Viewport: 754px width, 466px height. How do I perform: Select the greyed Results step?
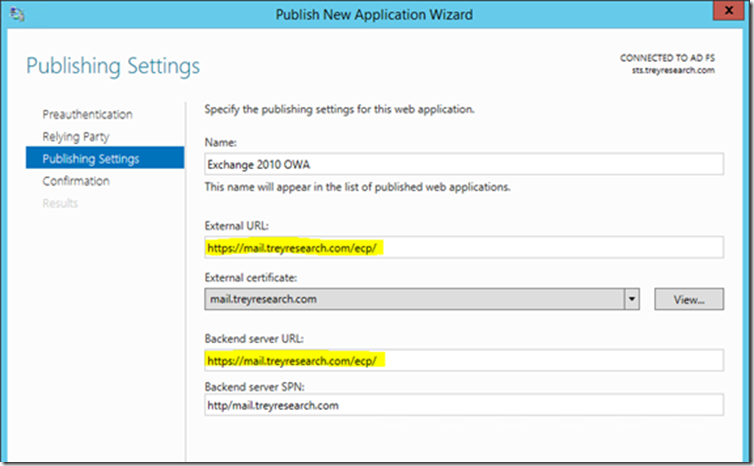point(60,203)
